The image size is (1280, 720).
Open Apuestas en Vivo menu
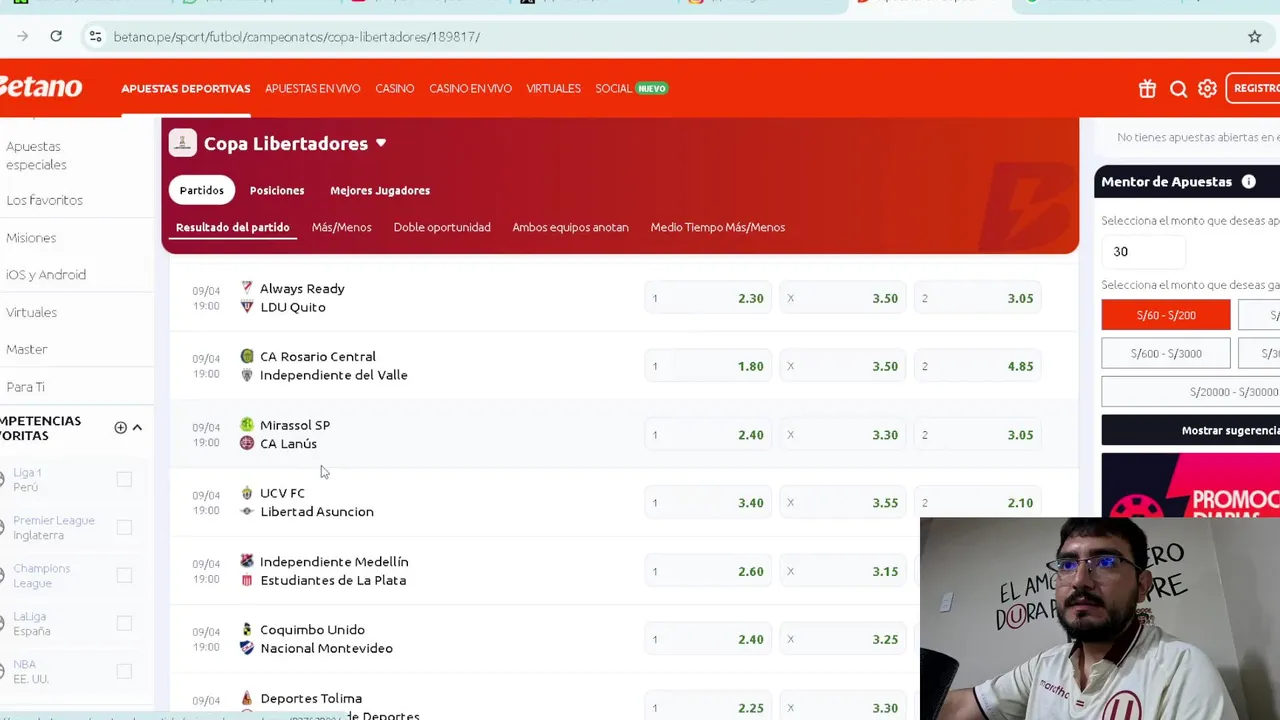(x=312, y=89)
